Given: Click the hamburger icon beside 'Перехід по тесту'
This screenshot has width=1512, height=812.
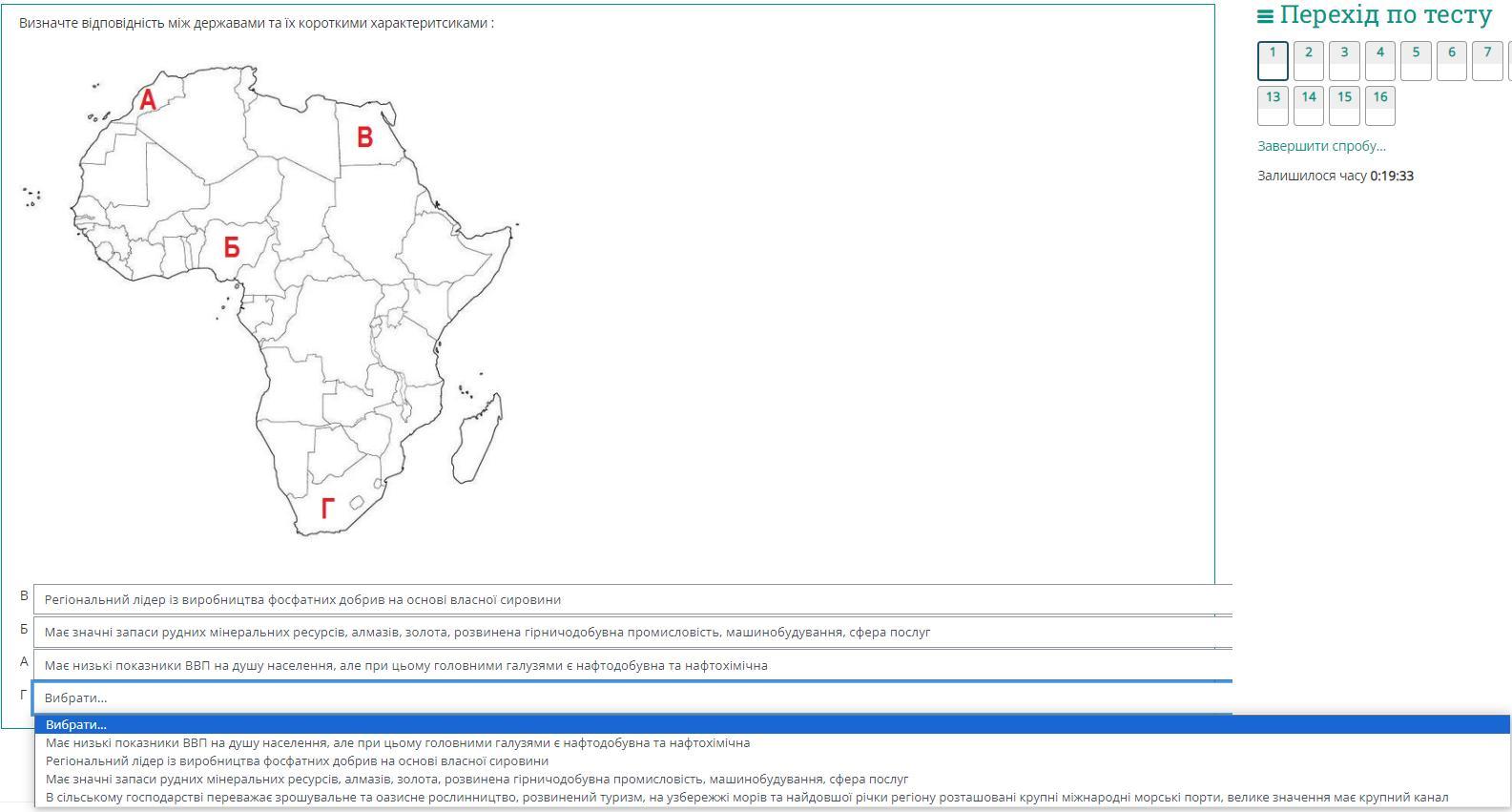Looking at the screenshot, I should point(1265,16).
